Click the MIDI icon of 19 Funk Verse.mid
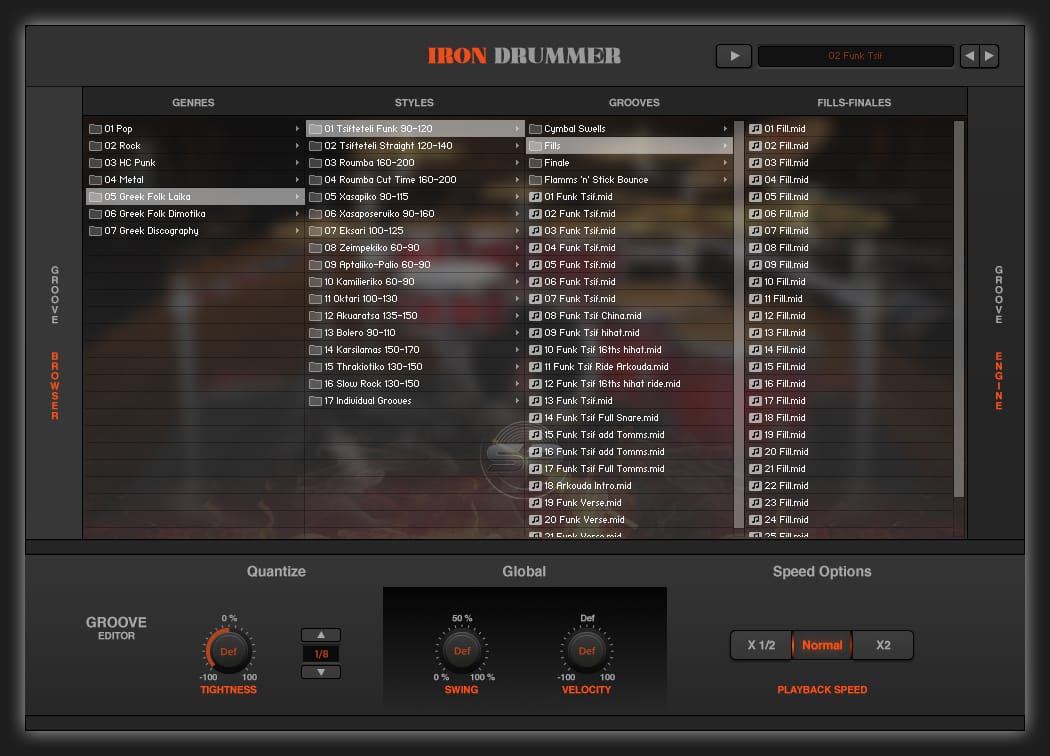 pos(535,503)
